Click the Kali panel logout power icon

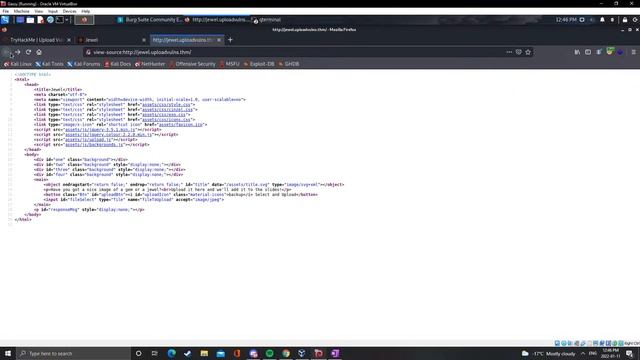click(635, 20)
